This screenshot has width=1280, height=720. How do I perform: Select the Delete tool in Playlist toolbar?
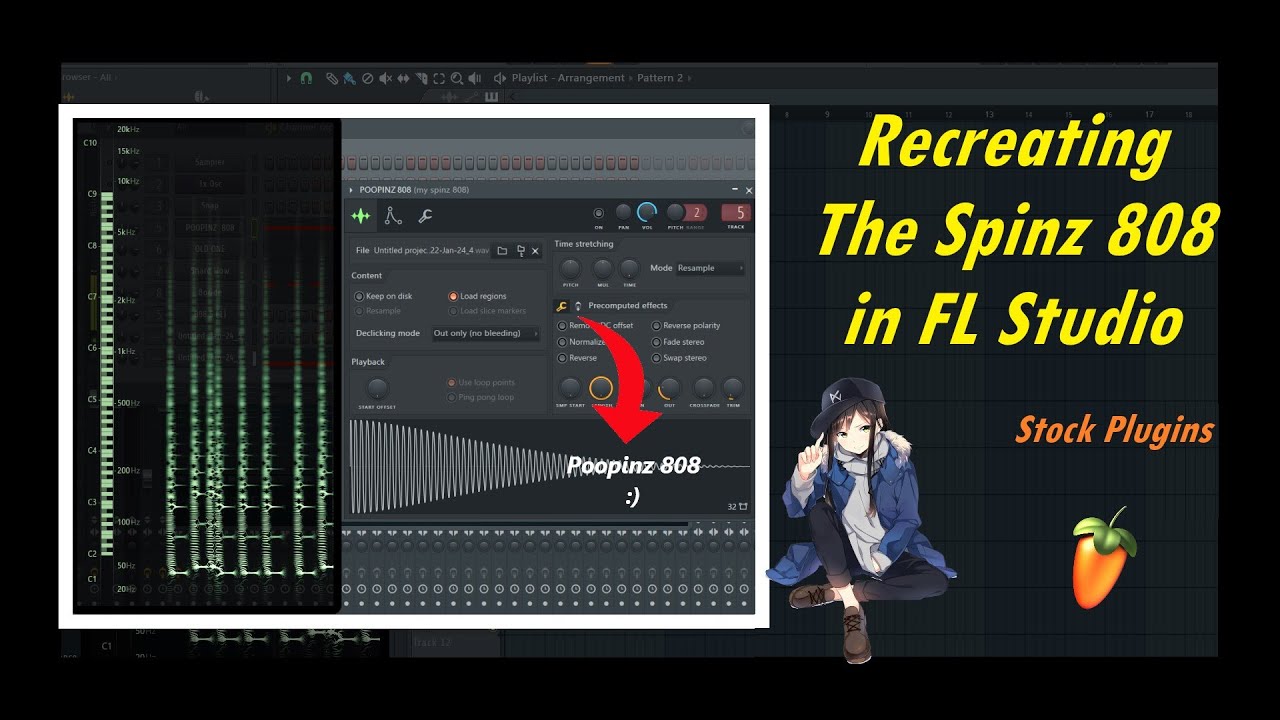pos(367,78)
